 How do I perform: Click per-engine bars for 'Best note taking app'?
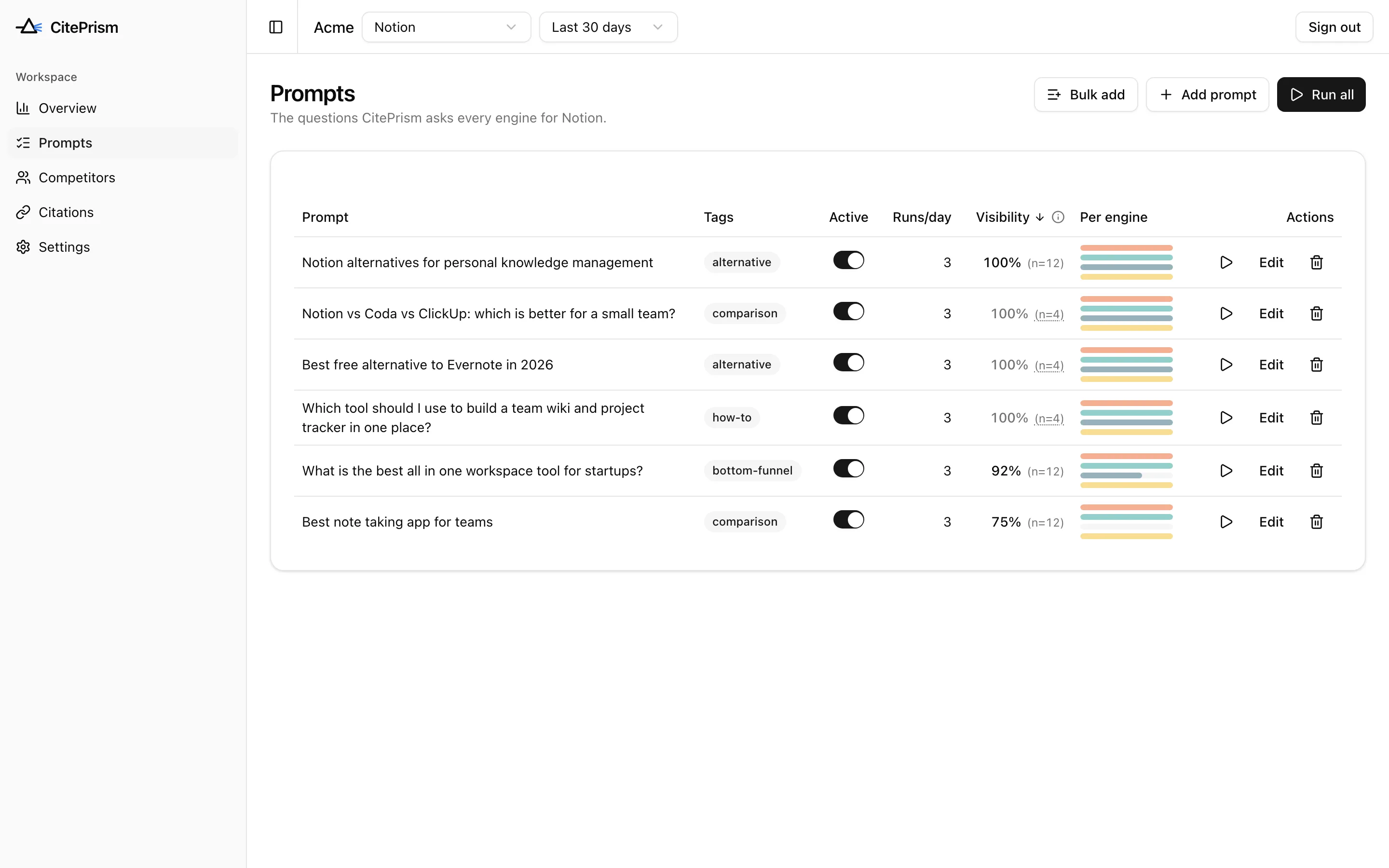click(1126, 522)
